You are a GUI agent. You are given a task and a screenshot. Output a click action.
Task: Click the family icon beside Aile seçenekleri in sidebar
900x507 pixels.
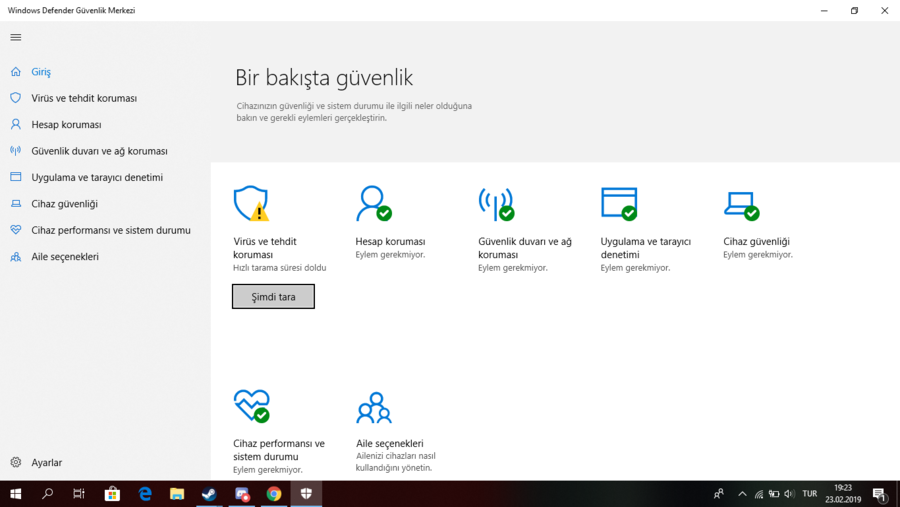click(x=15, y=257)
